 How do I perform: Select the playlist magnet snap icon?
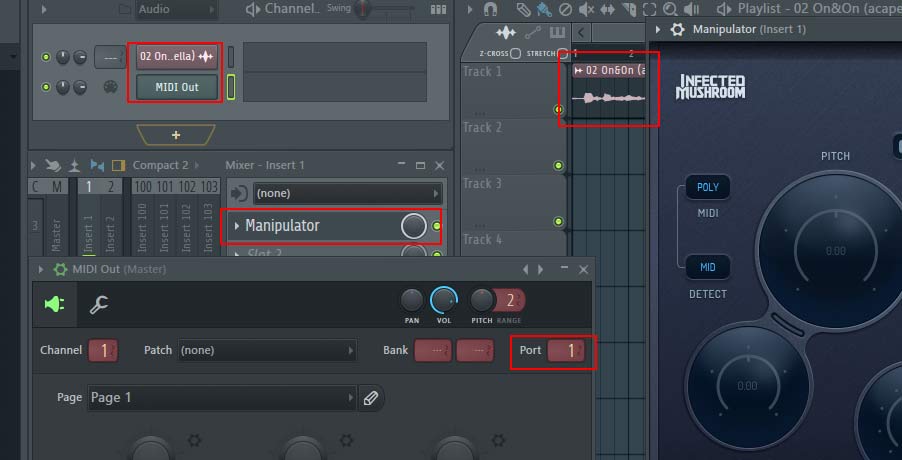click(490, 9)
